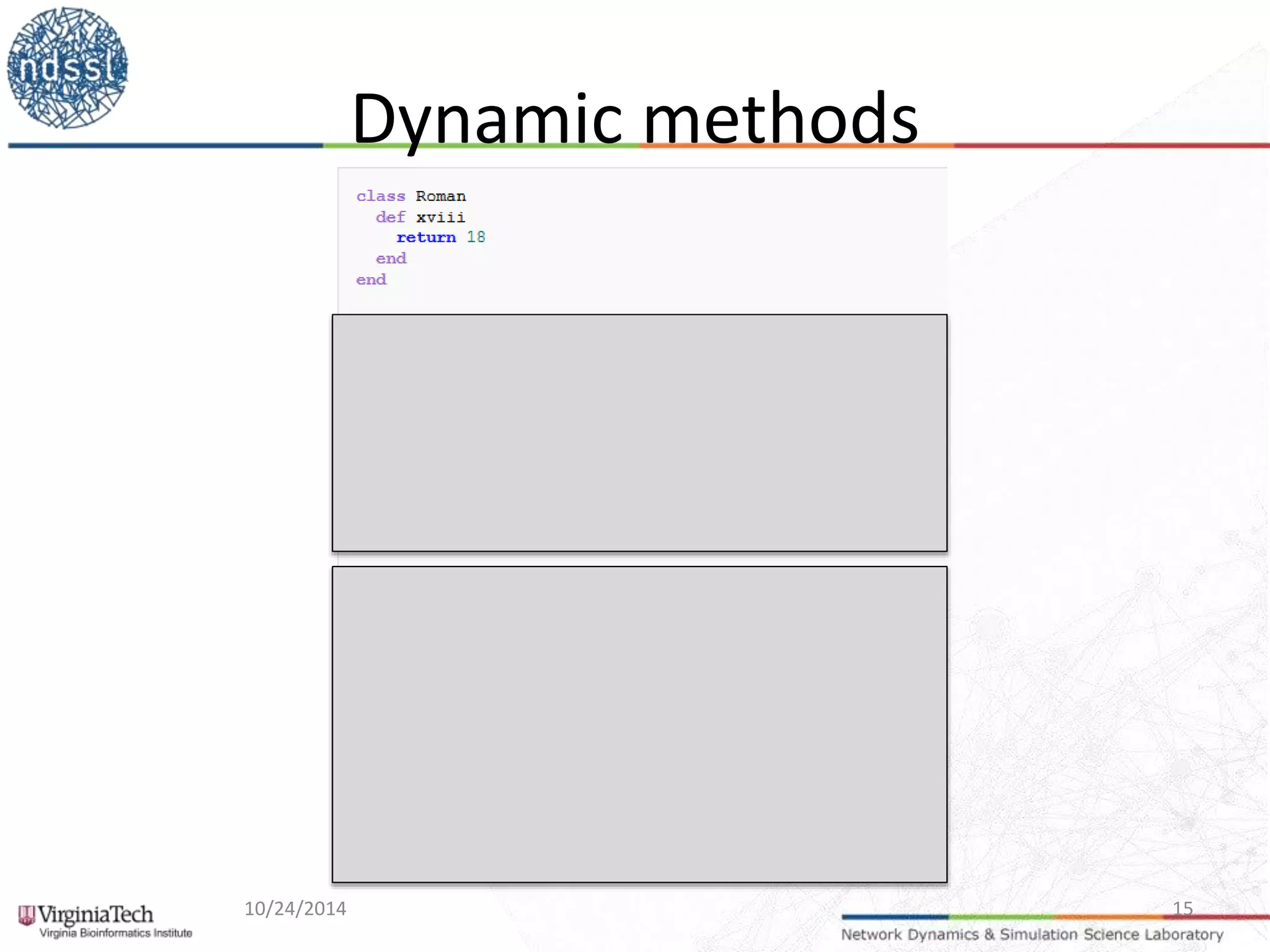Click the inner 'end' keyword closing the method
This screenshot has height=952, width=1270.
(x=390, y=258)
